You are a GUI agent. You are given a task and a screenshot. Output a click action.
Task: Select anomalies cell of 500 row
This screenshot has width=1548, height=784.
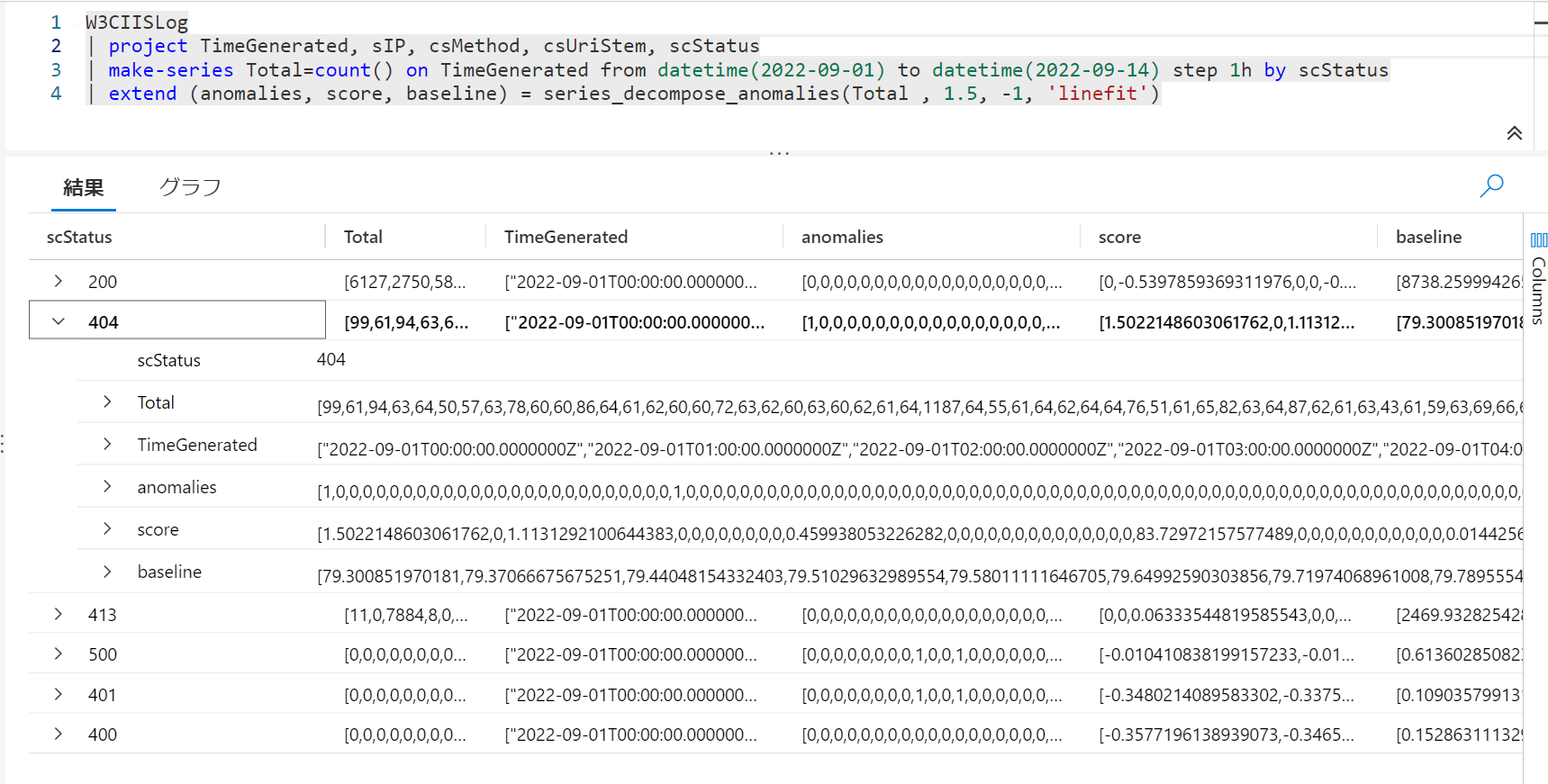932,654
